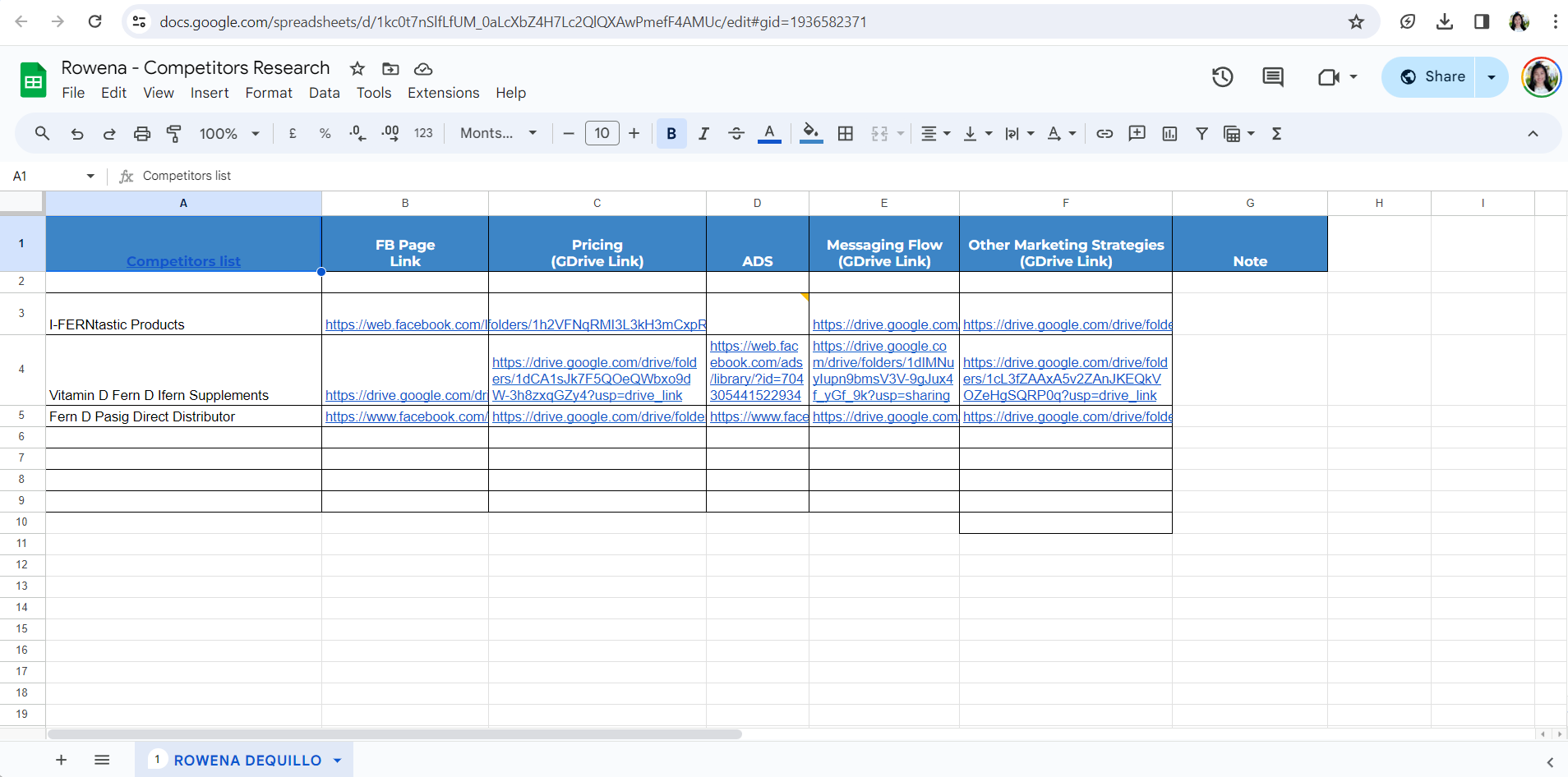The height and width of the screenshot is (777, 1568).
Task: Click the fill color paint bucket
Action: (810, 134)
